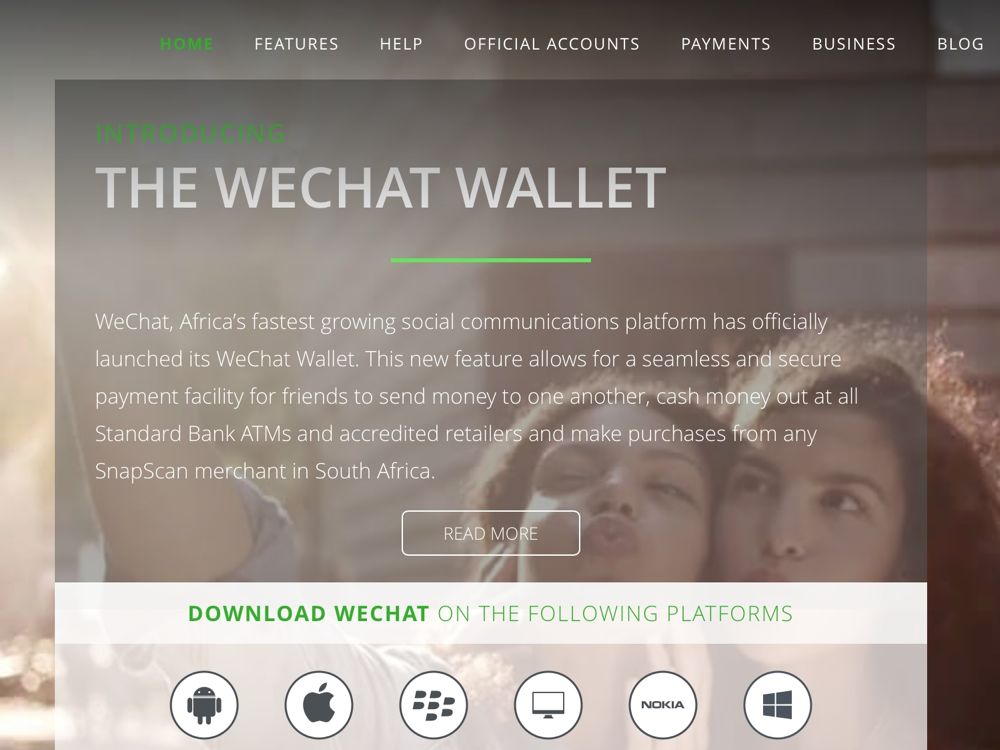Click the green divider line under headline
The width and height of the screenshot is (1000, 750).
point(490,260)
